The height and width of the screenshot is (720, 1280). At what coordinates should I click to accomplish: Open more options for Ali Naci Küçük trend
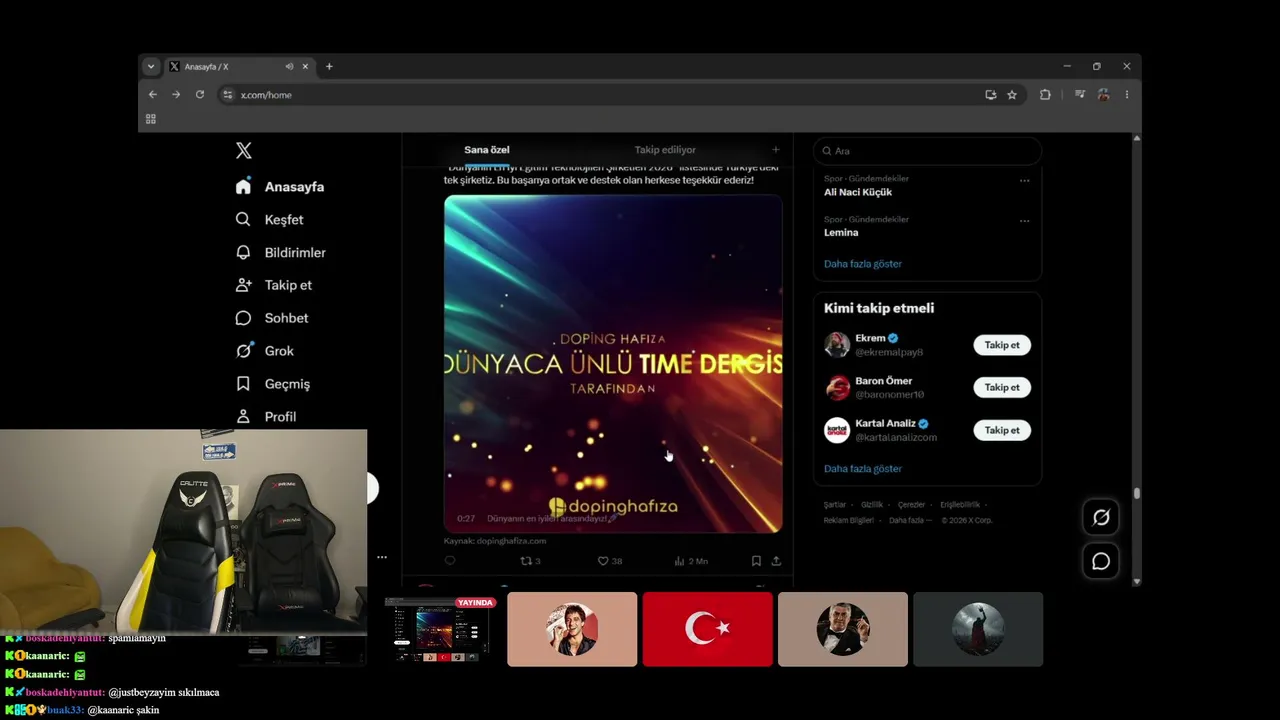pos(1024,181)
